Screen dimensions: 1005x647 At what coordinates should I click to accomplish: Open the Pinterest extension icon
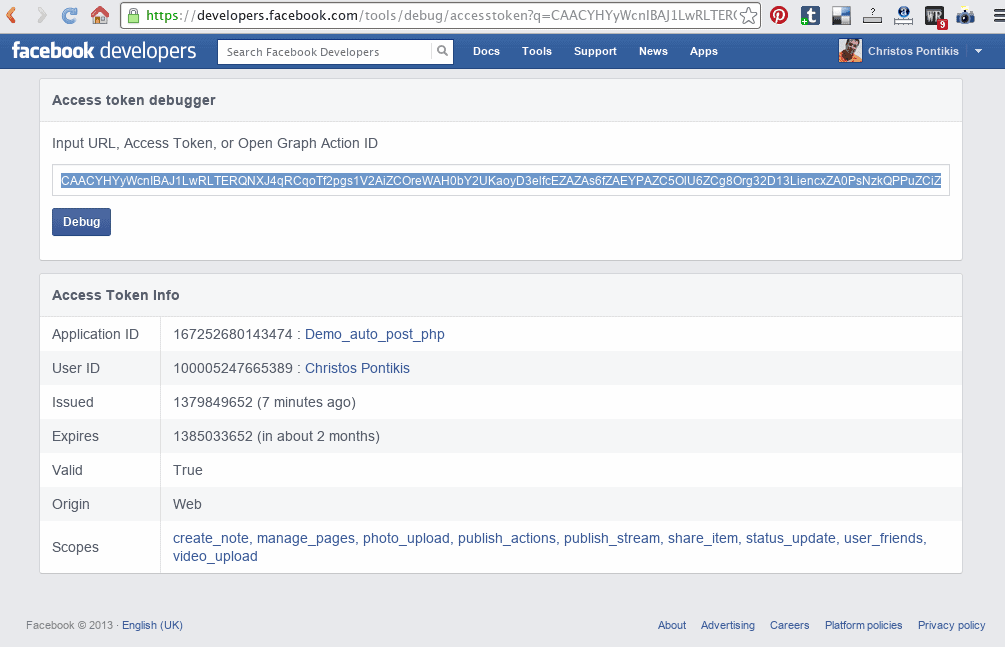[x=779, y=15]
